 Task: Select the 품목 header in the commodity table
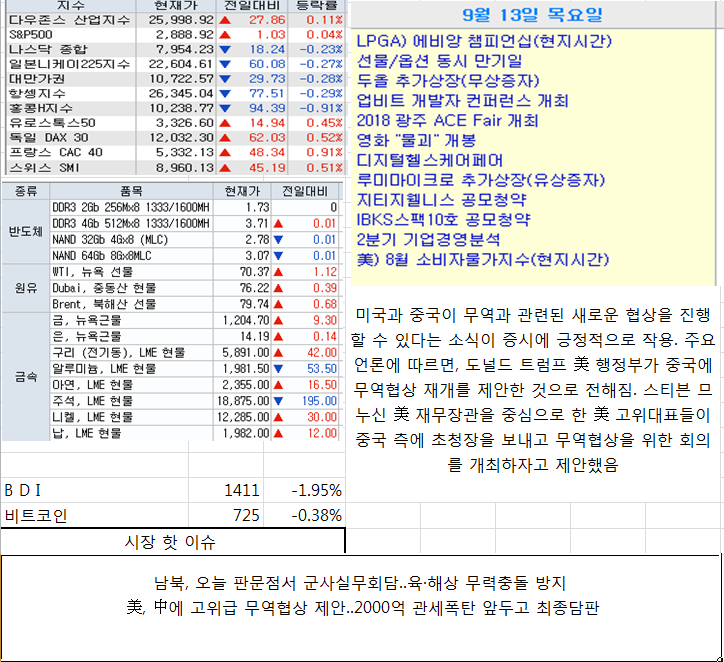coord(131,190)
